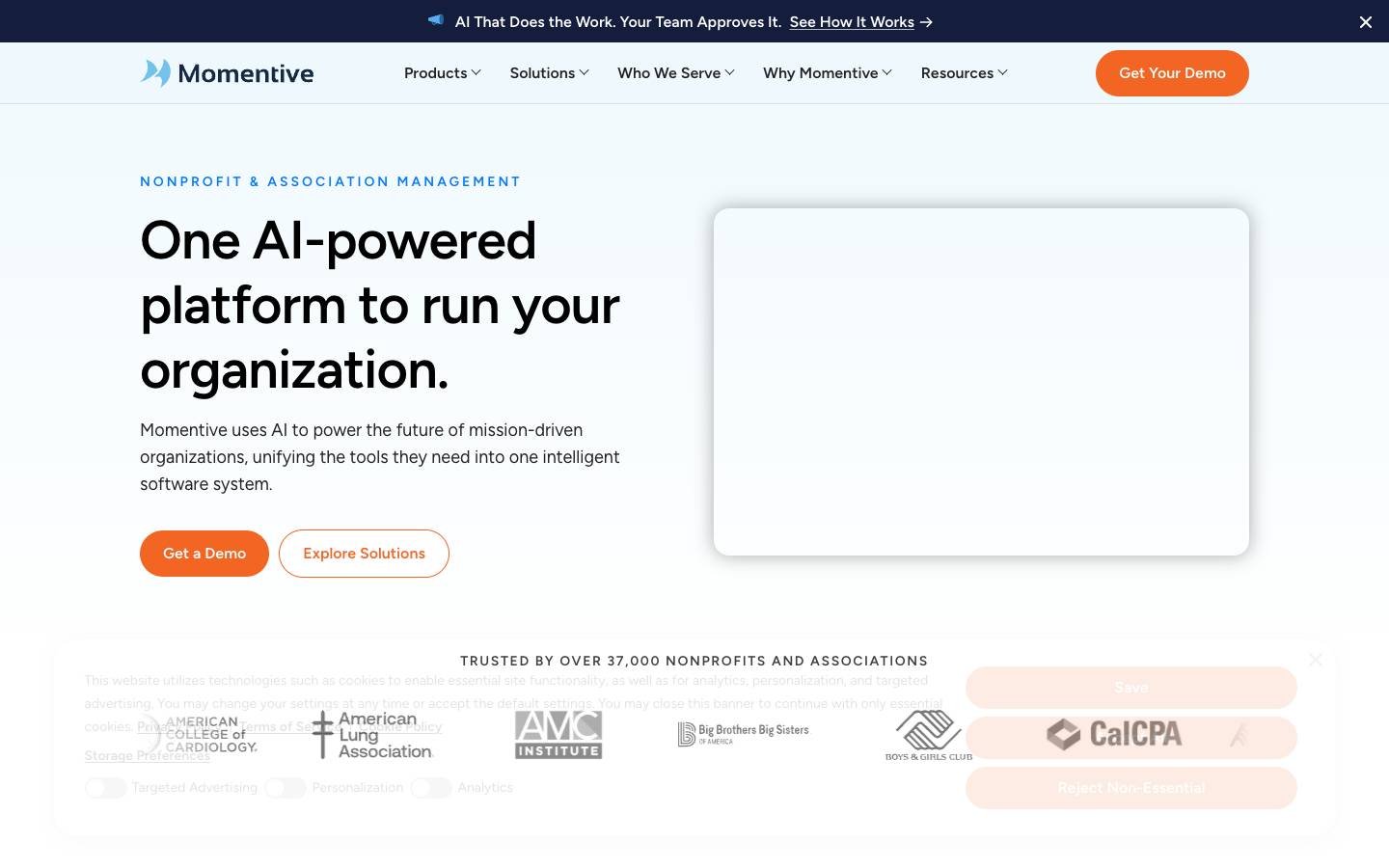The height and width of the screenshot is (868, 1389).
Task: Click the Get Your Demo button
Action: (x=1172, y=73)
